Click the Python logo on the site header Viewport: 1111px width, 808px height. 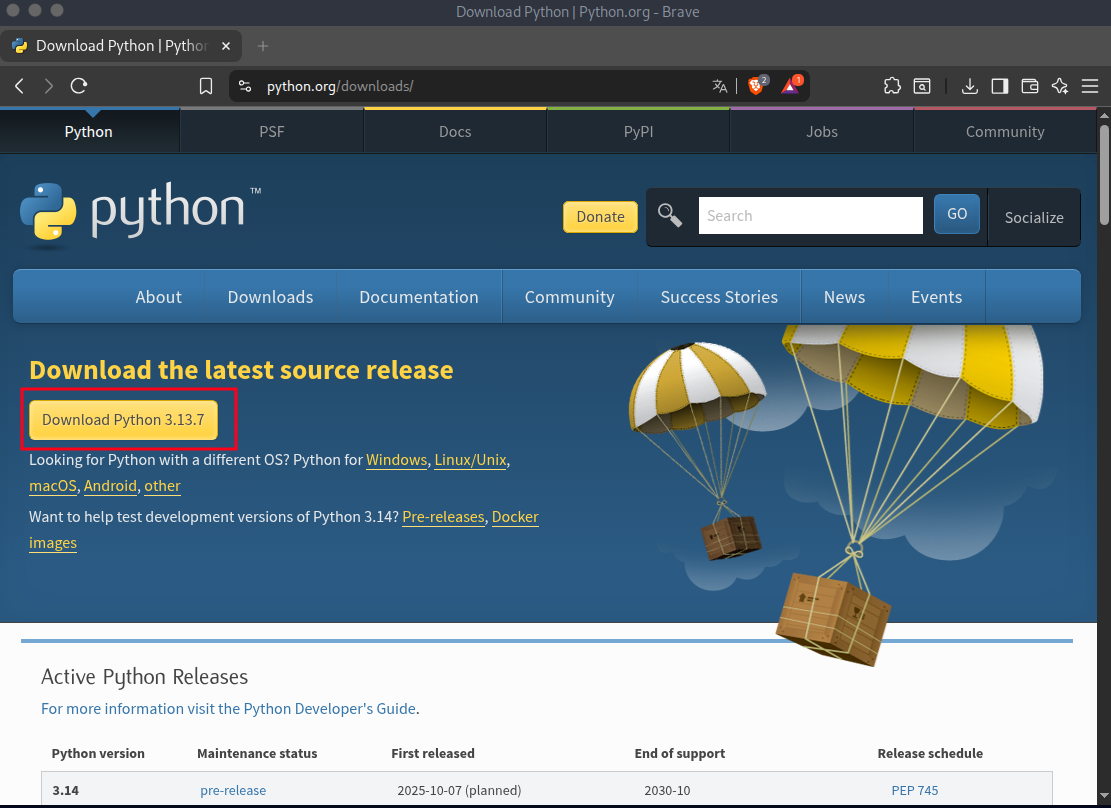coord(140,213)
